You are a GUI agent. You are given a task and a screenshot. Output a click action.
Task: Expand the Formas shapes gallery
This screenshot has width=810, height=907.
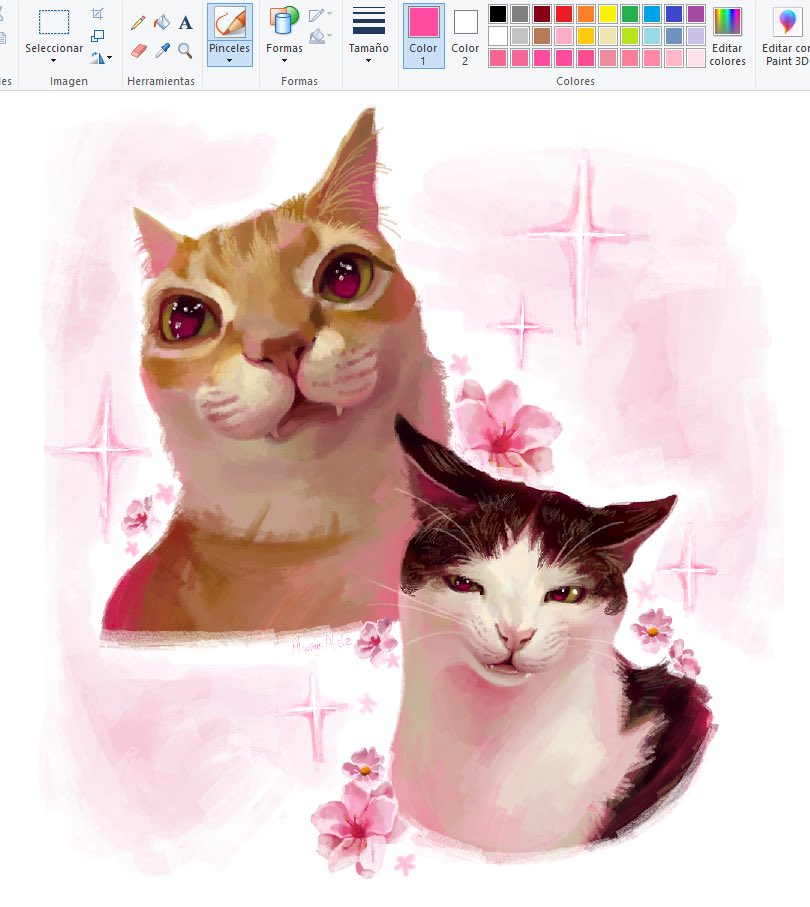coord(284,35)
